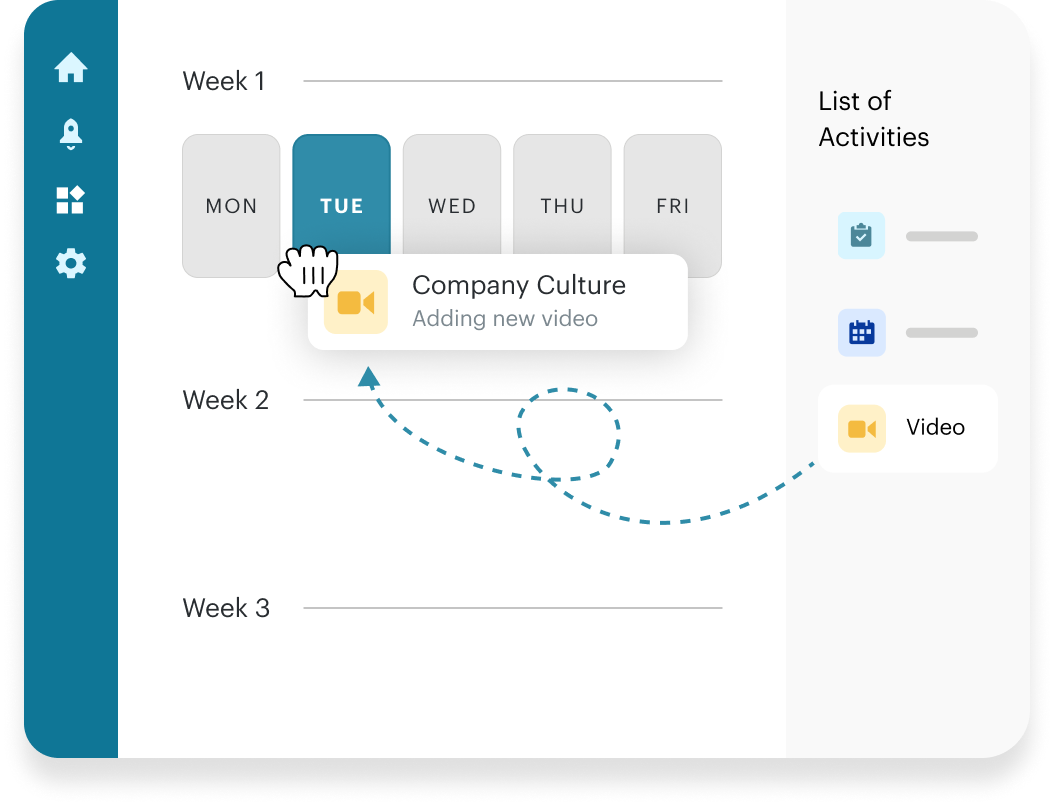This screenshot has height=806, width=1054.
Task: Click the Home icon in sidebar
Action: pos(71,68)
